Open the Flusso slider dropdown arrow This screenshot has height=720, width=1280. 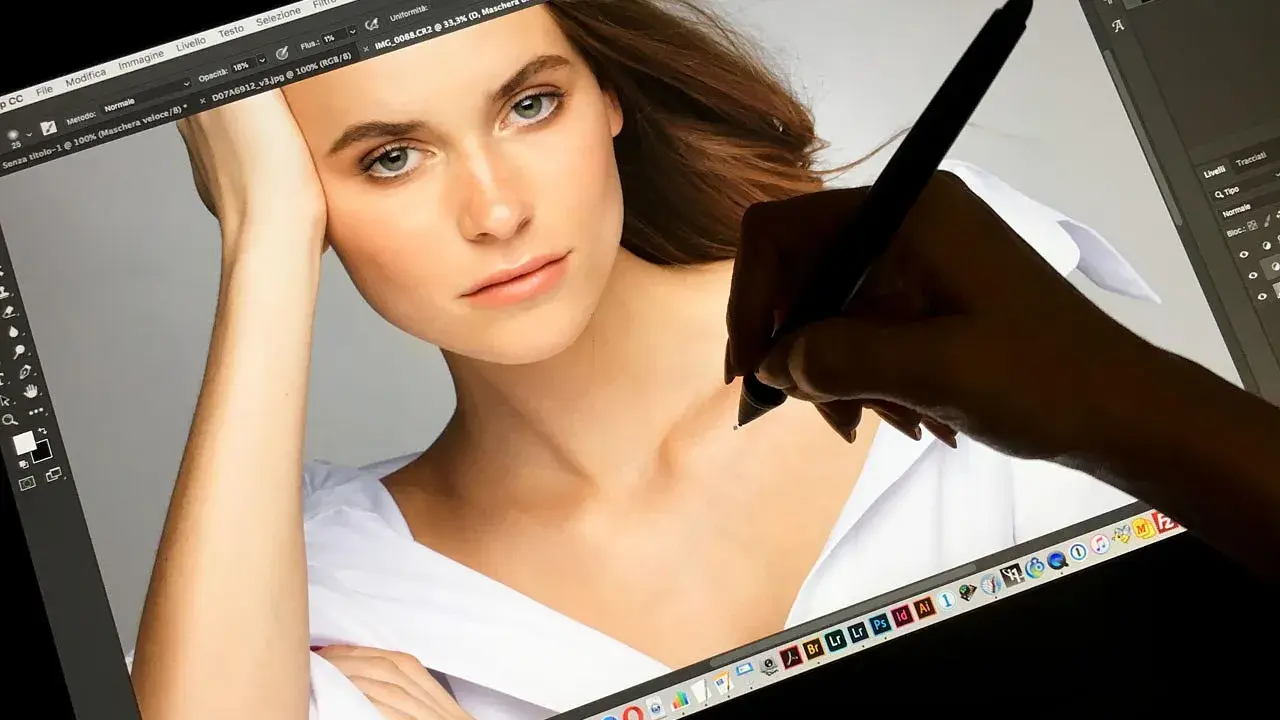point(353,32)
